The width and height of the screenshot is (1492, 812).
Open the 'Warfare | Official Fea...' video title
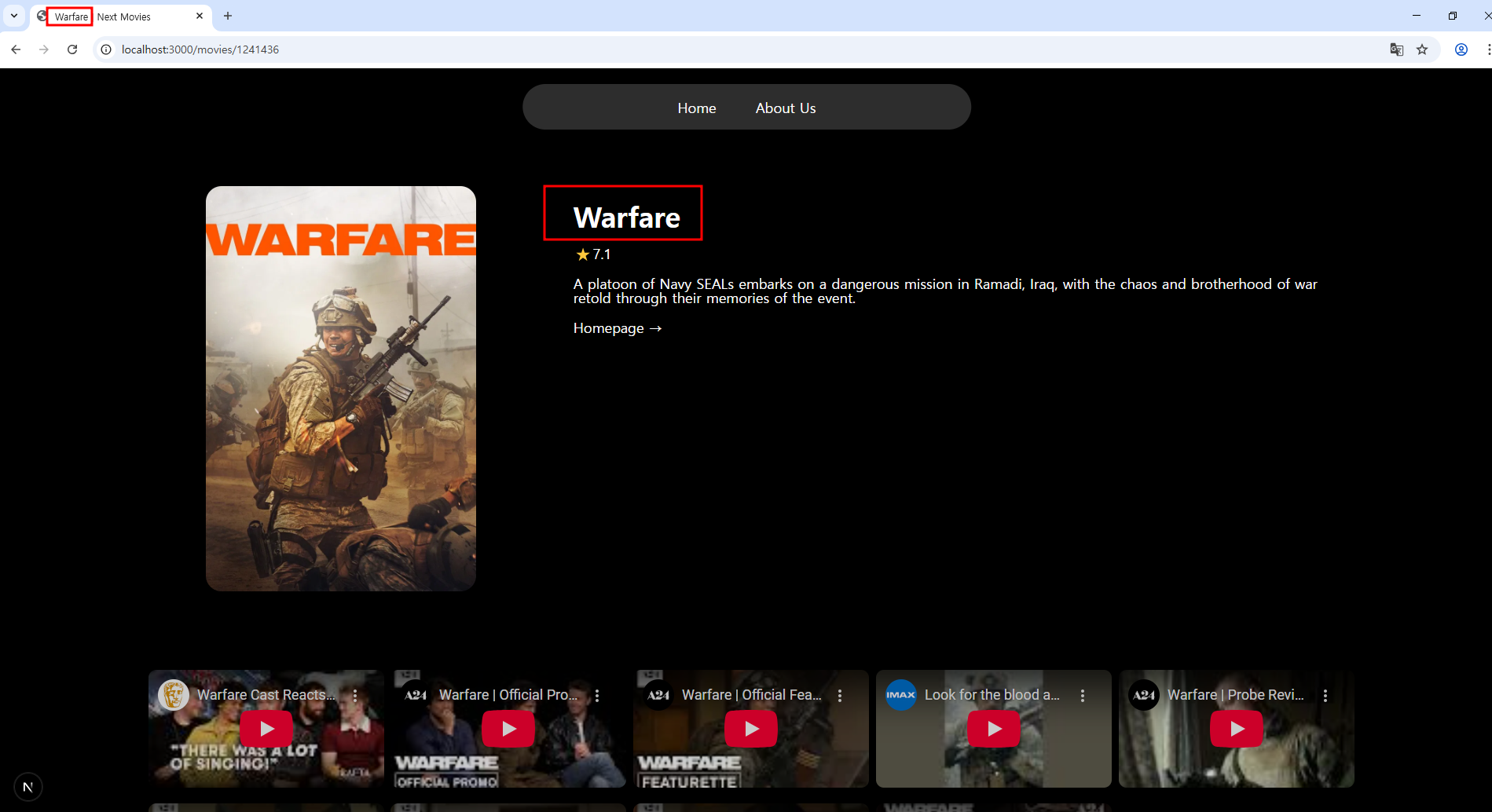point(752,695)
